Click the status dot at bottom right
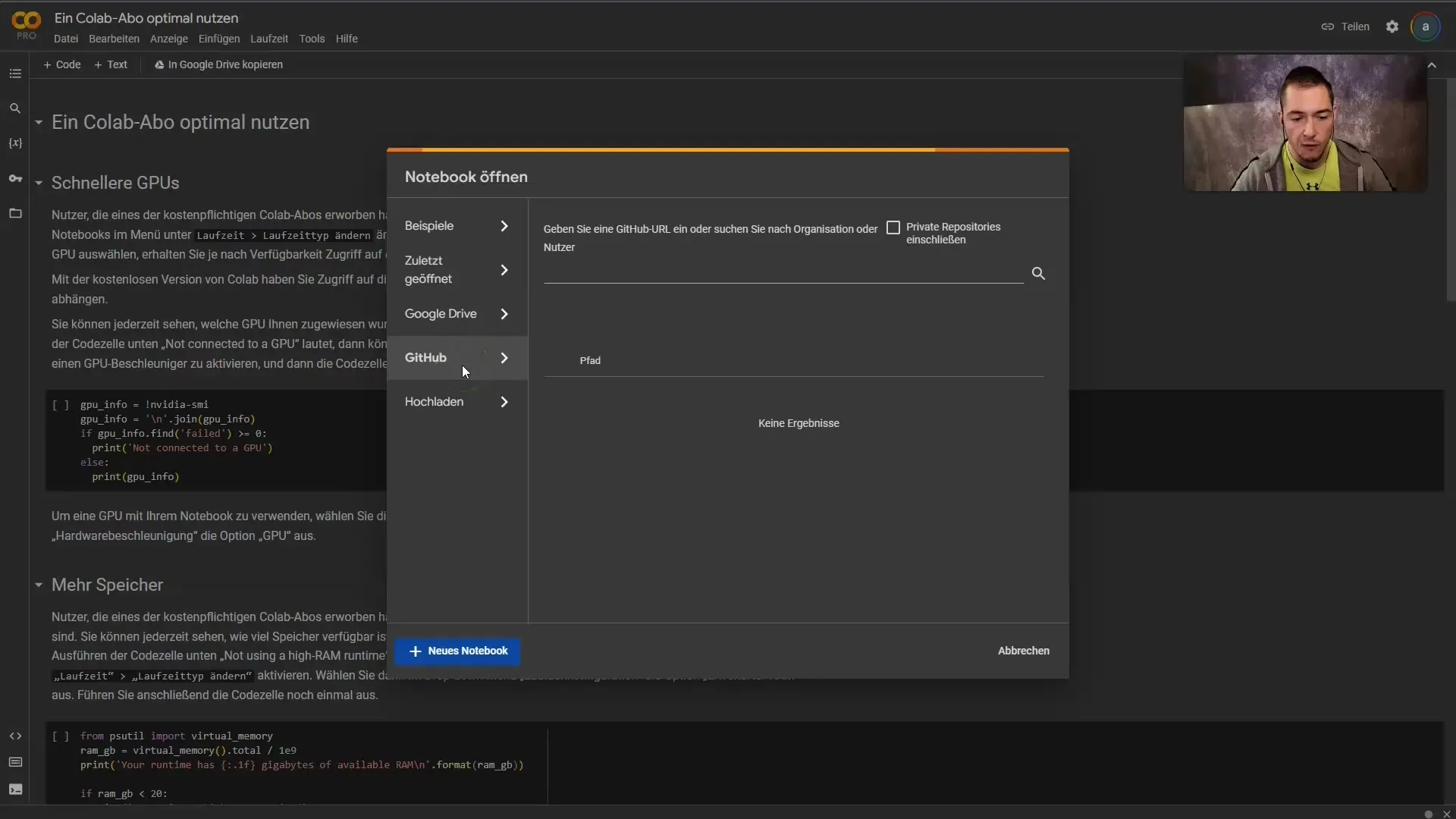This screenshot has width=1456, height=819. (1429, 814)
